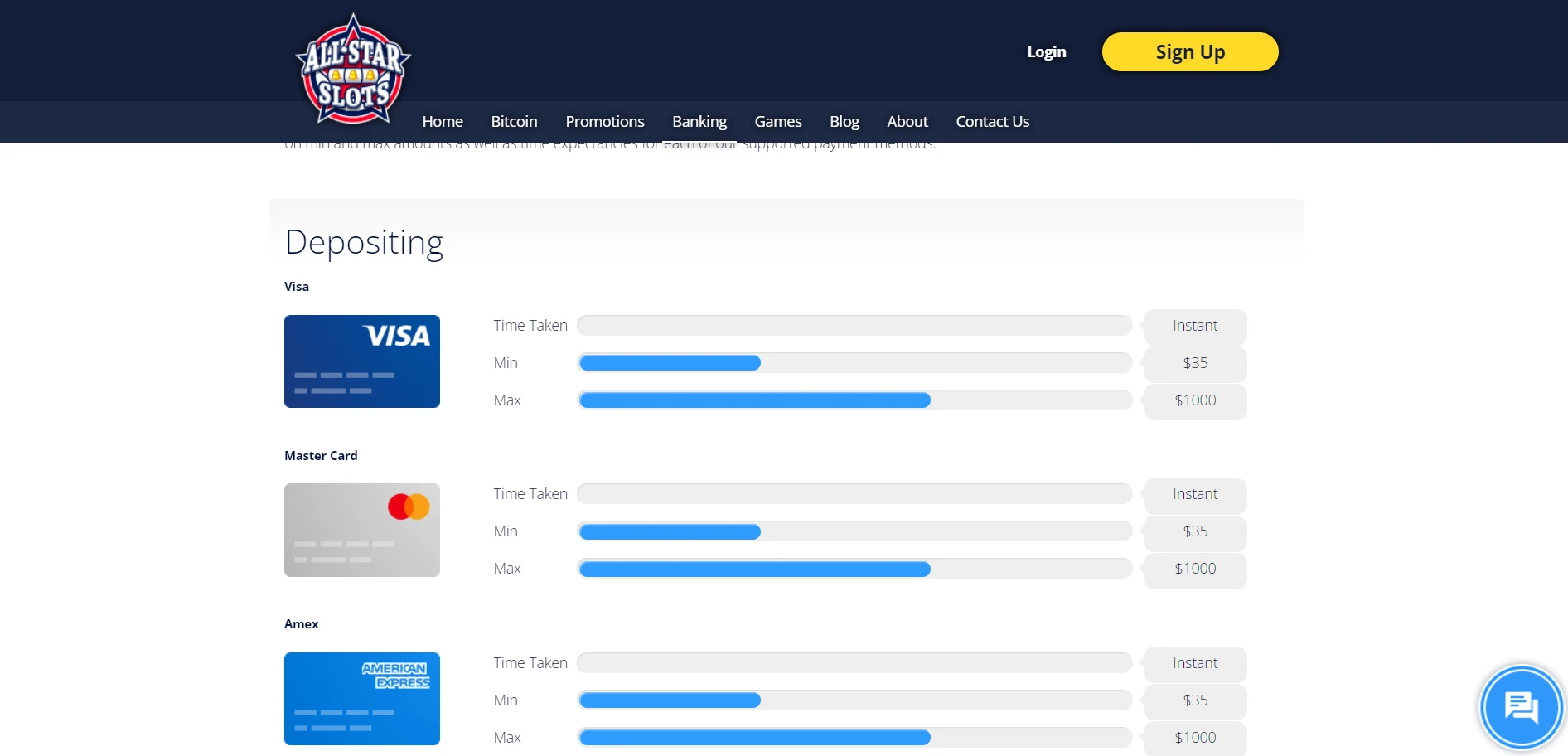The image size is (1568, 756).
Task: Click the All Star Slots logo
Action: pyautogui.click(x=353, y=70)
